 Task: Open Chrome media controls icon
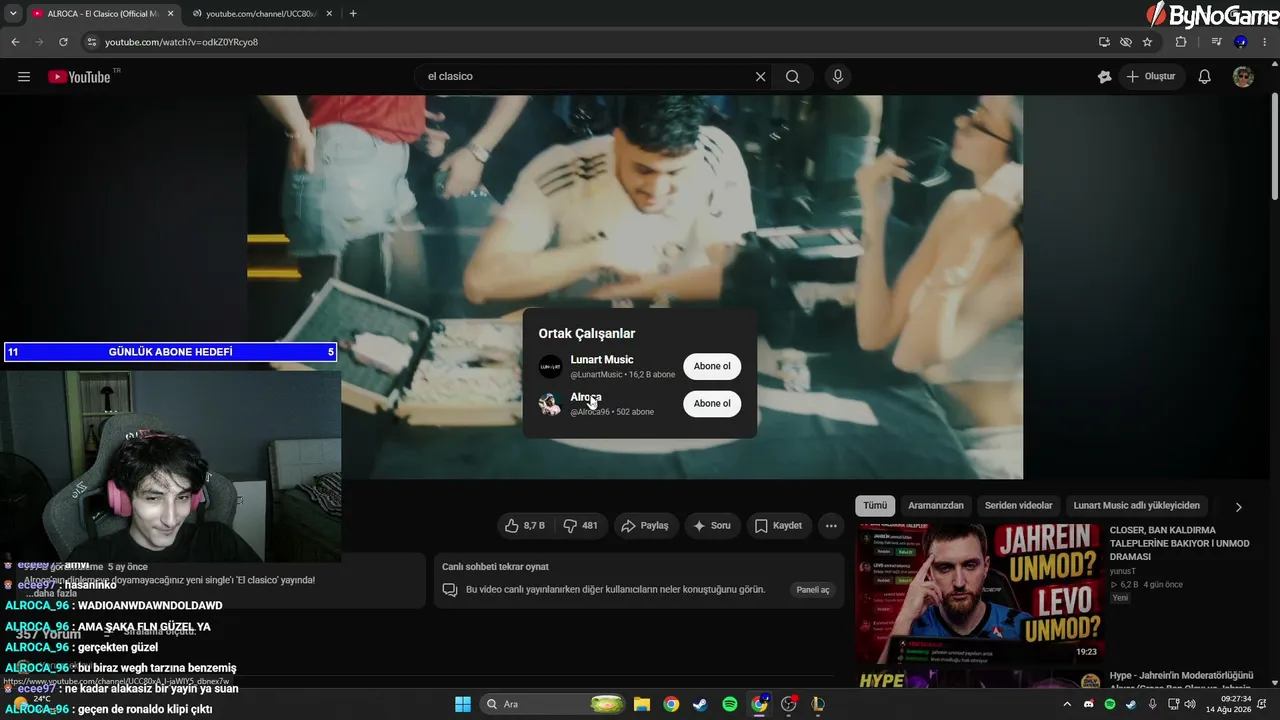1216,42
